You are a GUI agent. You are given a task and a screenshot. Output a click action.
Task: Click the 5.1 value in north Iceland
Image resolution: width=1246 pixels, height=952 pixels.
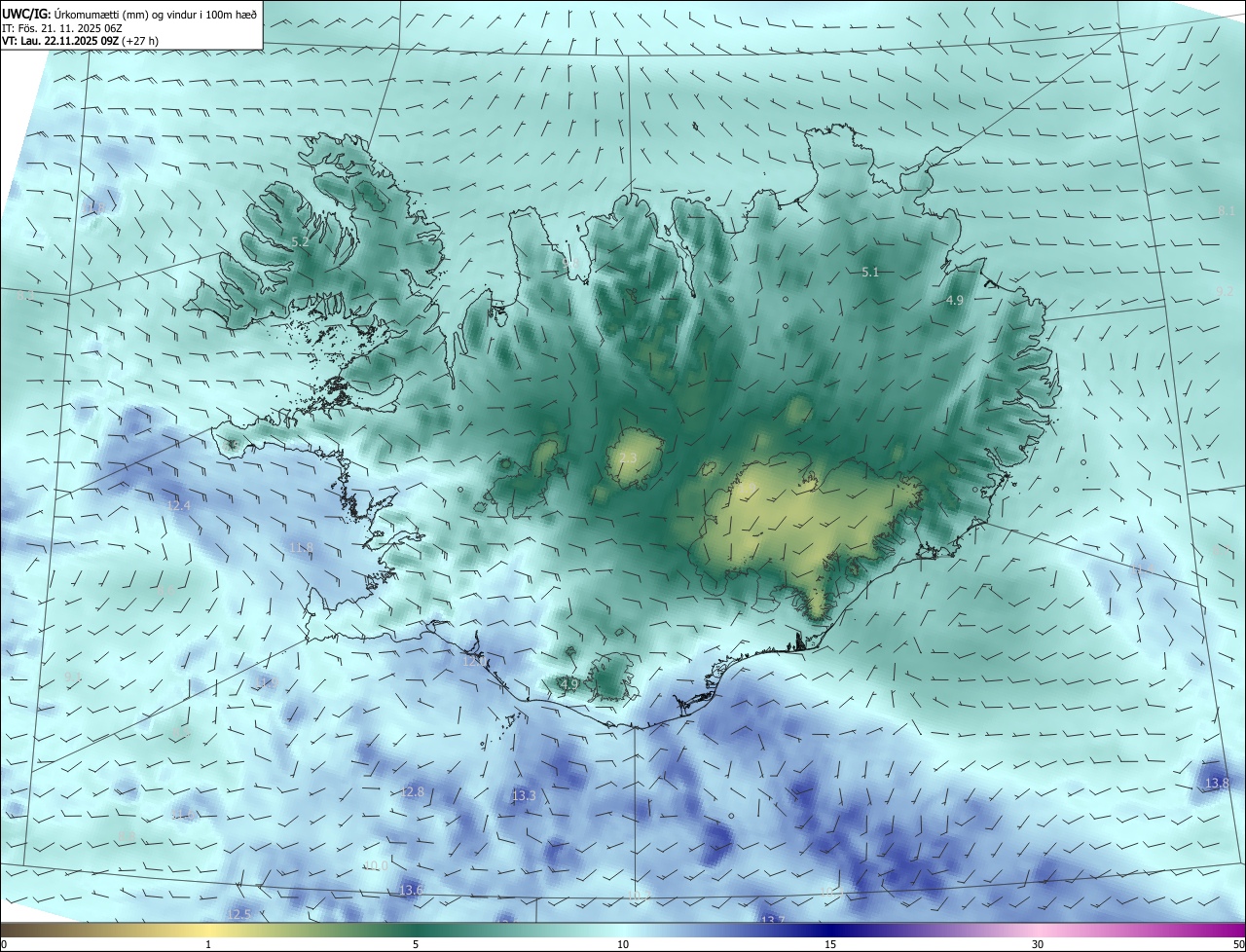click(870, 273)
